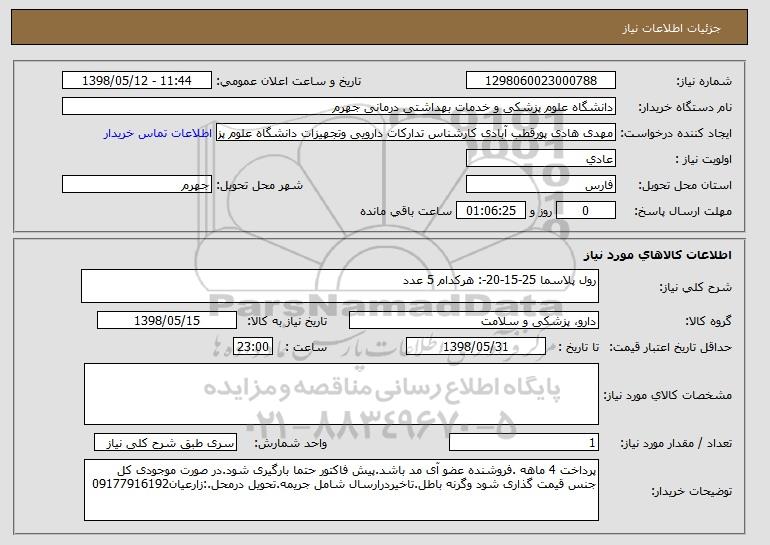Click the label استان محل تحویل

(x=685, y=185)
